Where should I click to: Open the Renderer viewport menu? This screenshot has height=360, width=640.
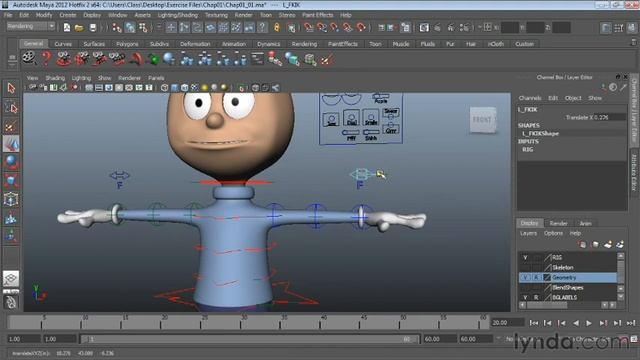[x=129, y=78]
